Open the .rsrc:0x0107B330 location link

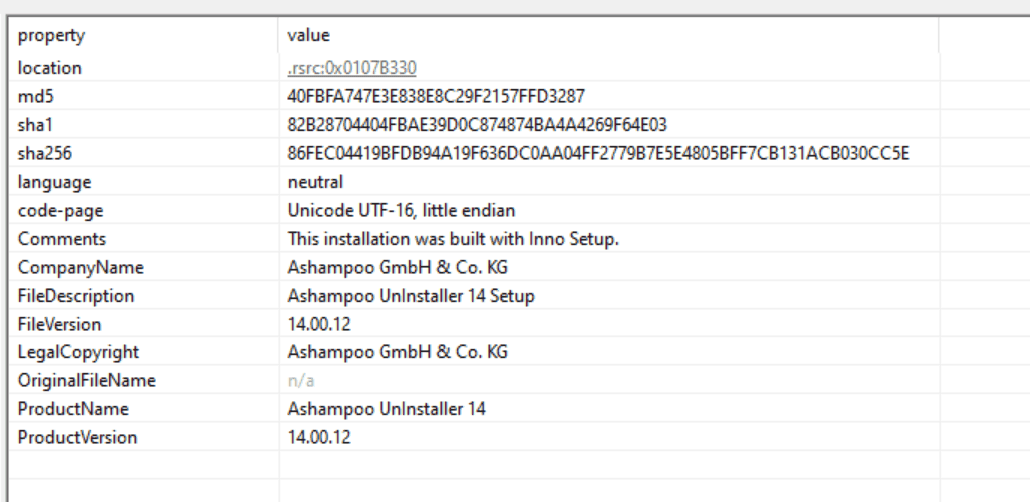(x=352, y=68)
